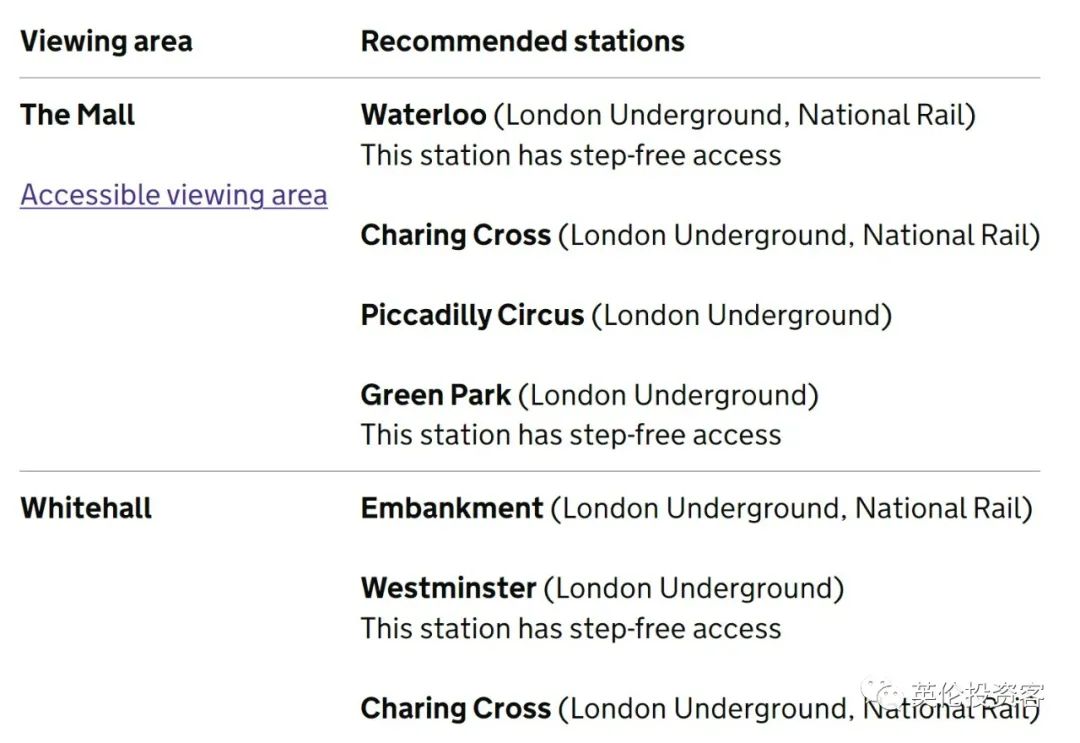Click the Green Park station name
The image size is (1080, 743).
435,395
